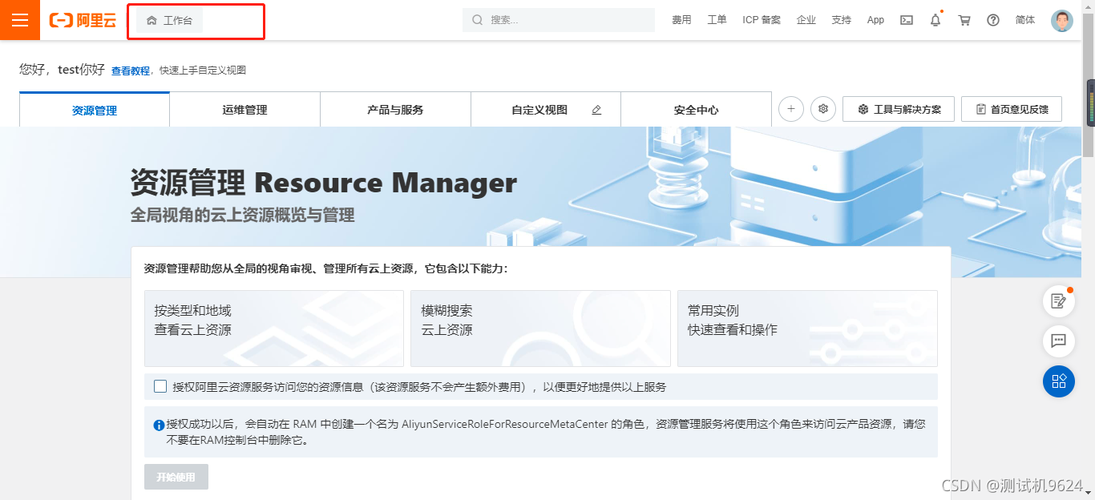
Task: Open the shopping cart
Action: pyautogui.click(x=964, y=20)
